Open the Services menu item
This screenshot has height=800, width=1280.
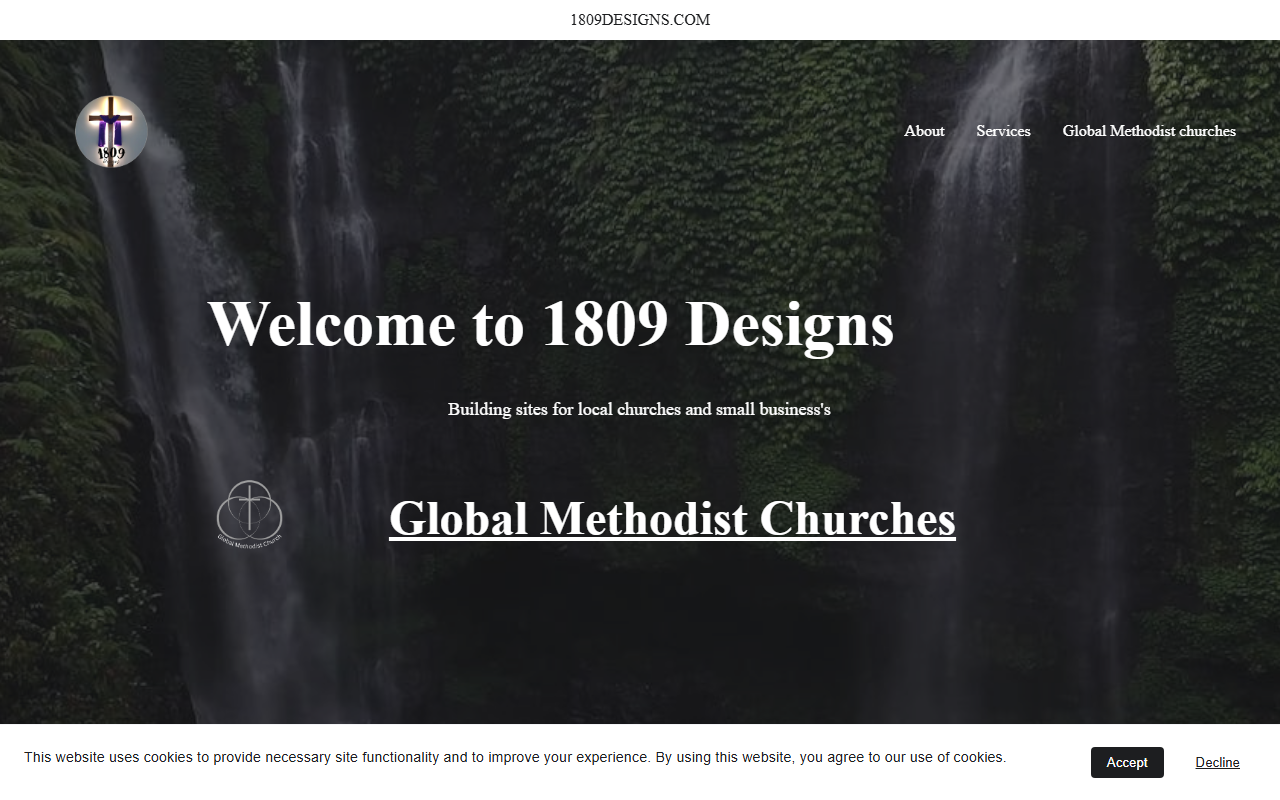pyautogui.click(x=1003, y=131)
